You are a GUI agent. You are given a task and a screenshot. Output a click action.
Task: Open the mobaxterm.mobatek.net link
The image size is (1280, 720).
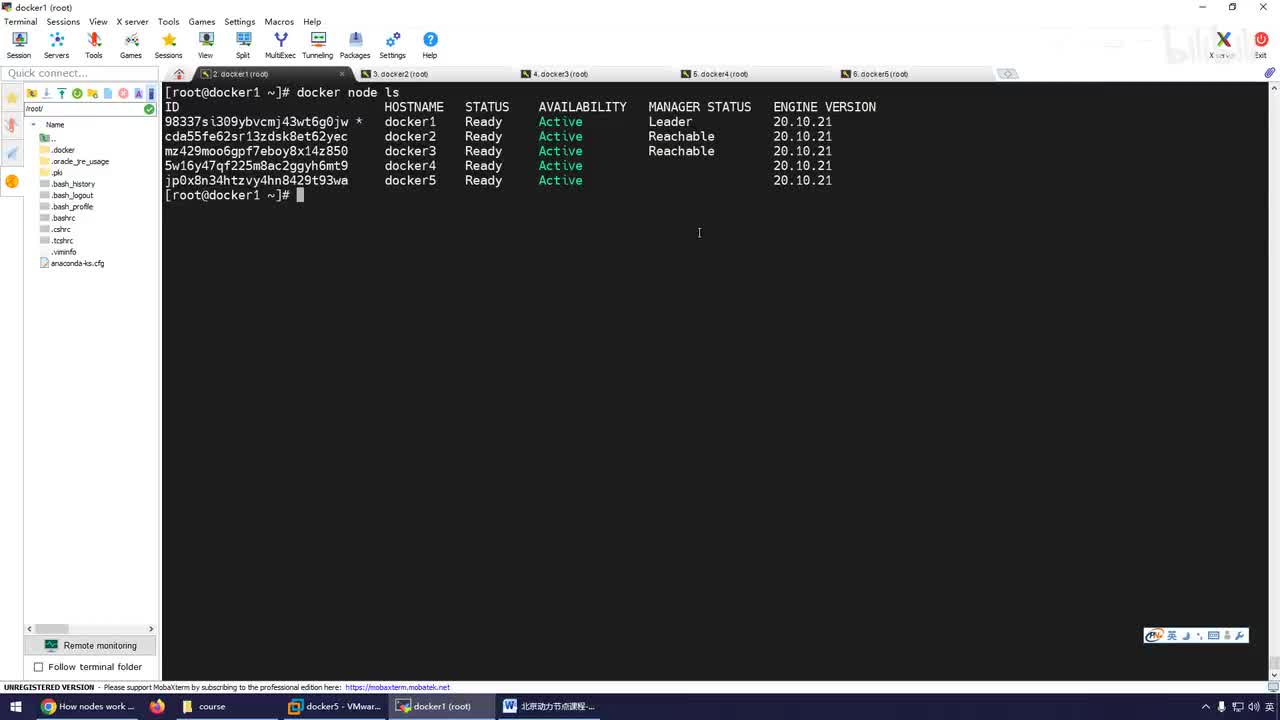[397, 688]
